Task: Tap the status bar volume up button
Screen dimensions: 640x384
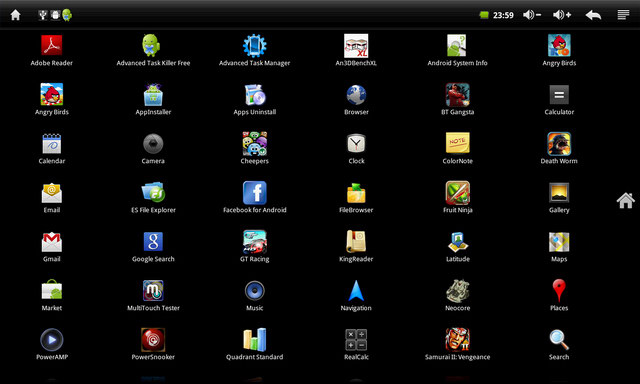Action: 562,15
